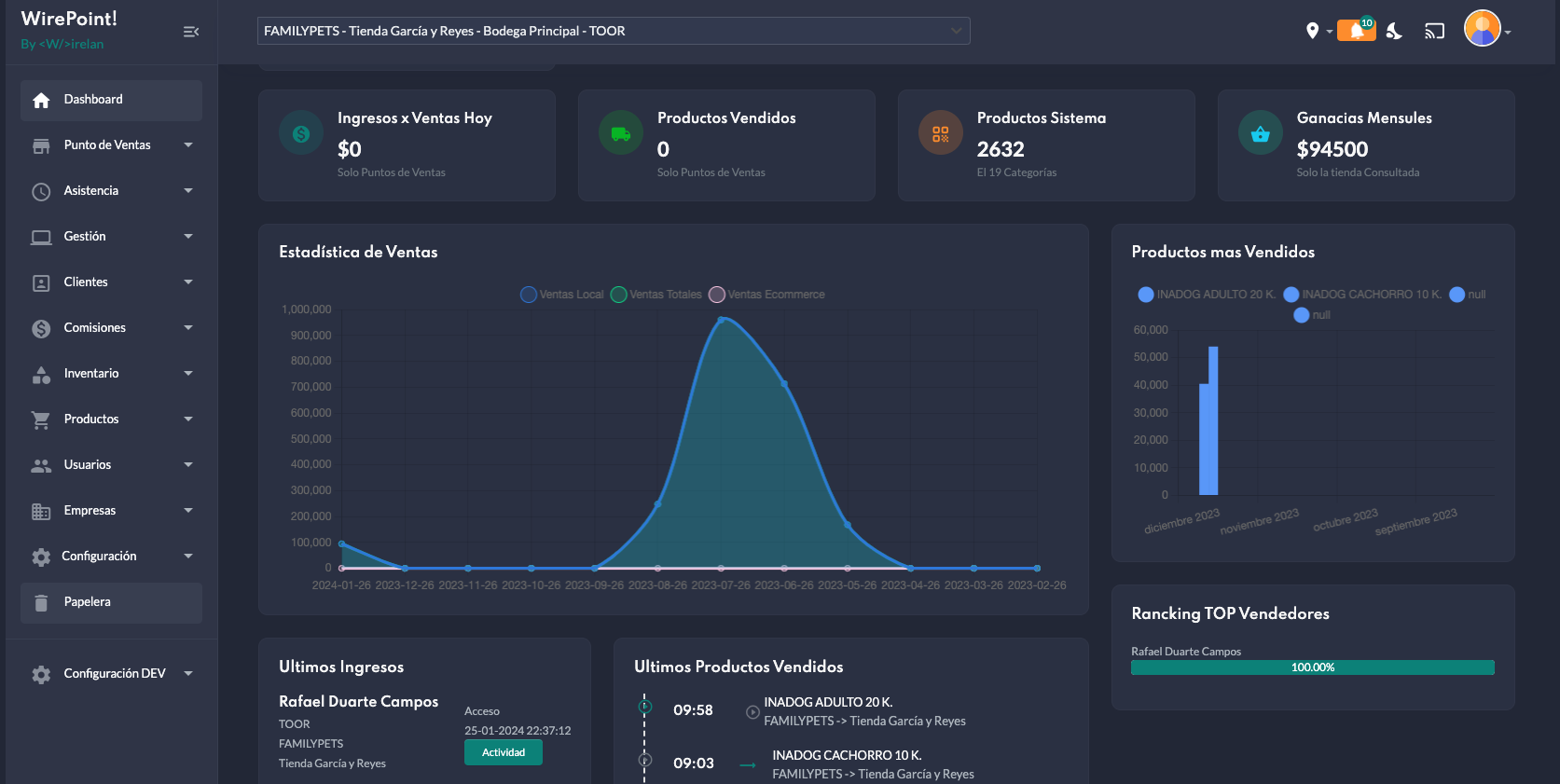Click the Papelera trash icon
1560x784 pixels.
(x=41, y=602)
